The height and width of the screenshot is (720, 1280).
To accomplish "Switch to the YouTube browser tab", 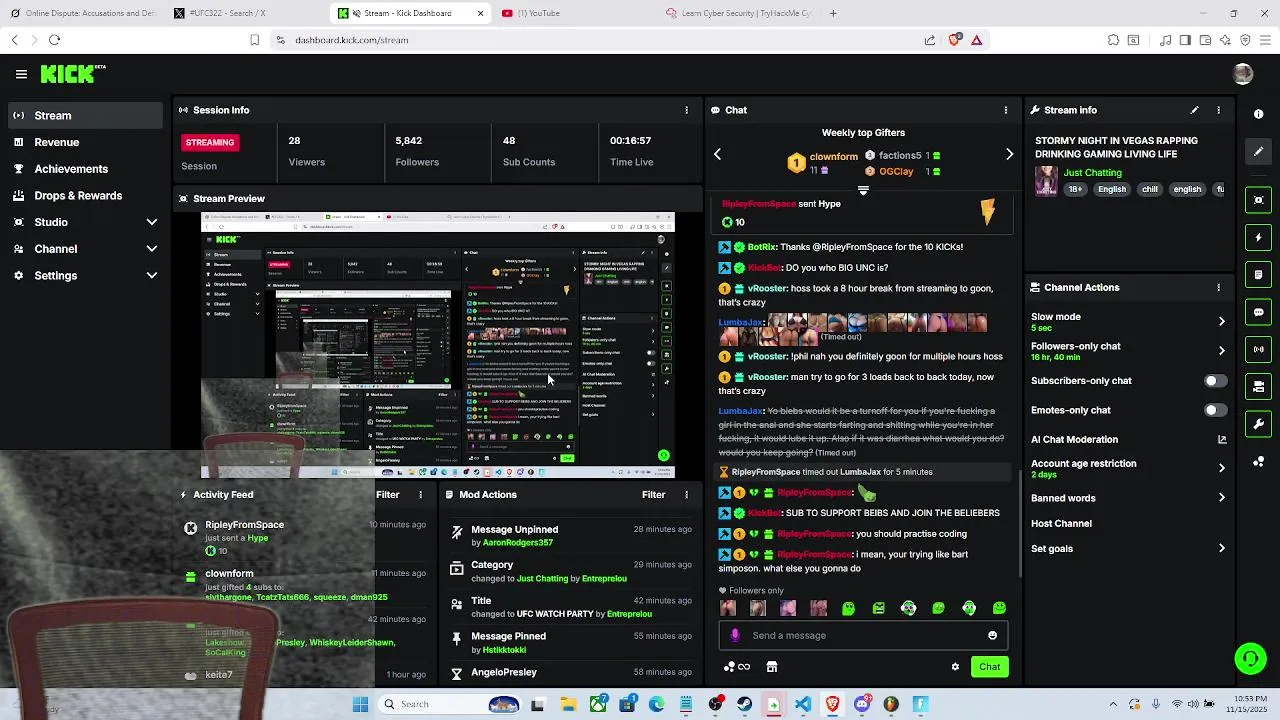I will tap(575, 13).
